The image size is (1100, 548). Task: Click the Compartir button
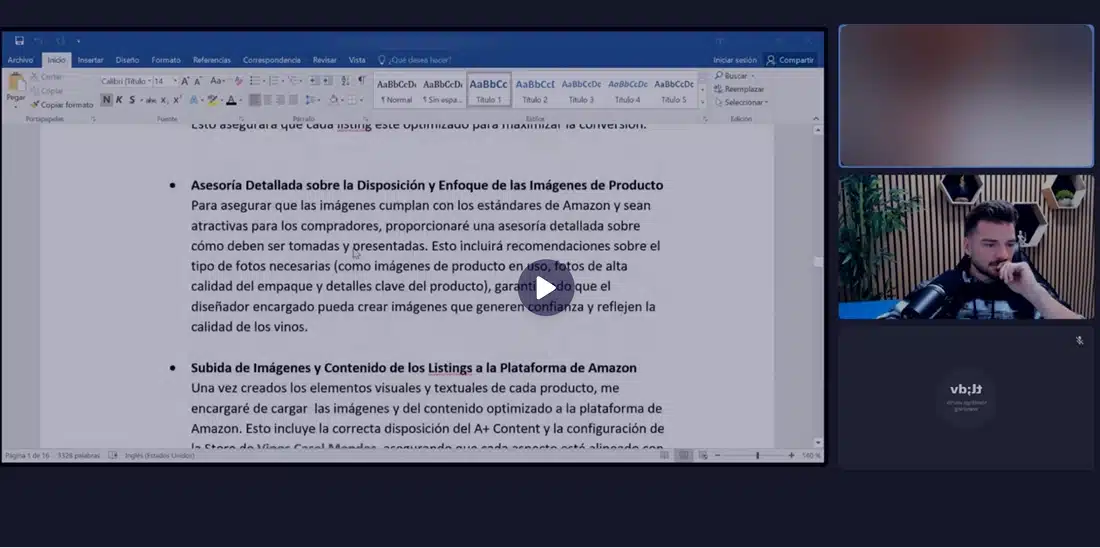click(790, 60)
